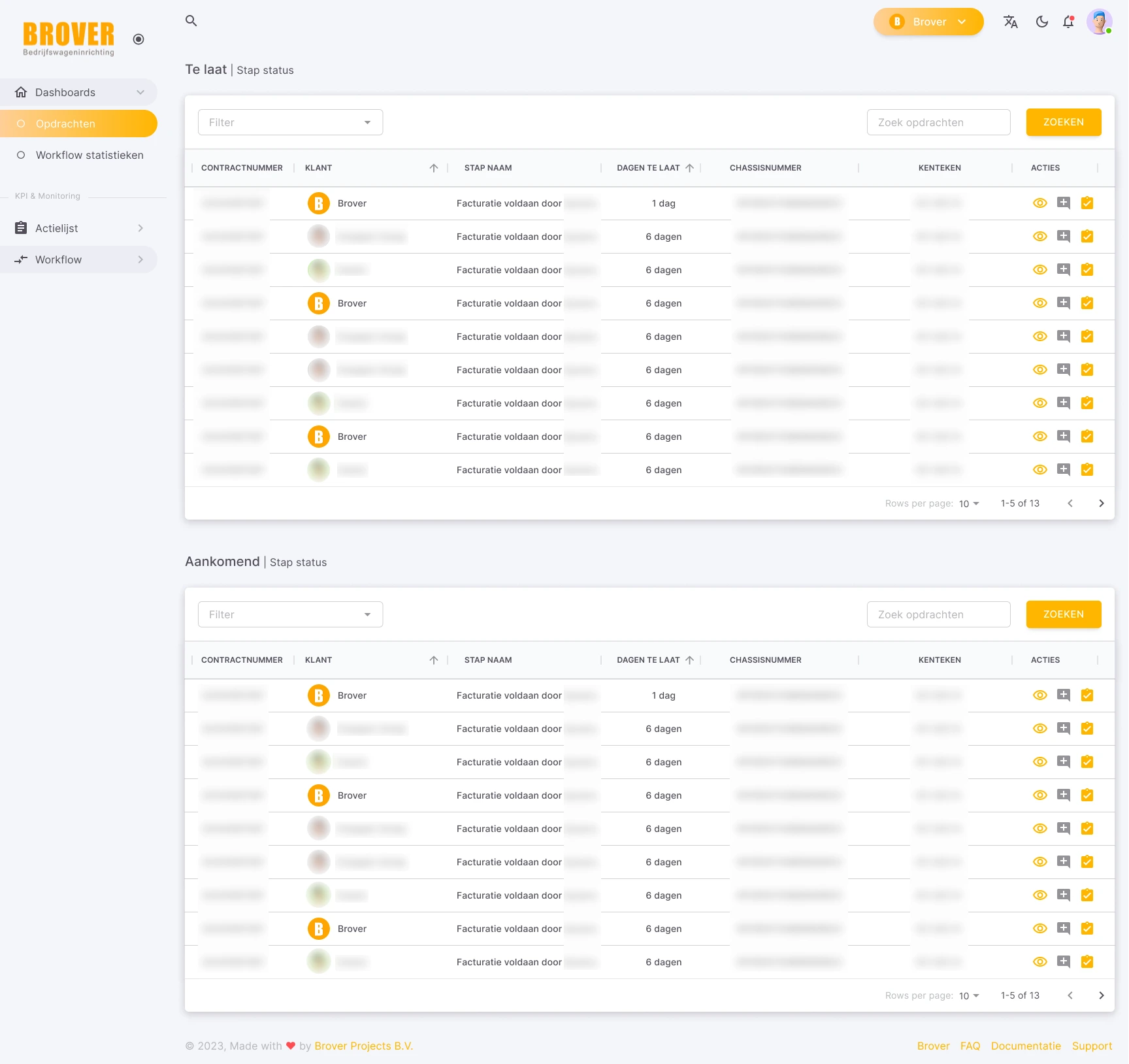Change rows per page in Te laat table
Image resolution: width=1129 pixels, height=1064 pixels.
click(x=969, y=504)
